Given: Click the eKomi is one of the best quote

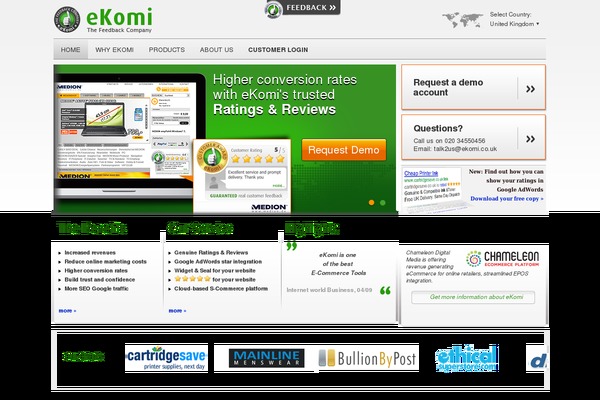Looking at the screenshot, I should click(338, 264).
